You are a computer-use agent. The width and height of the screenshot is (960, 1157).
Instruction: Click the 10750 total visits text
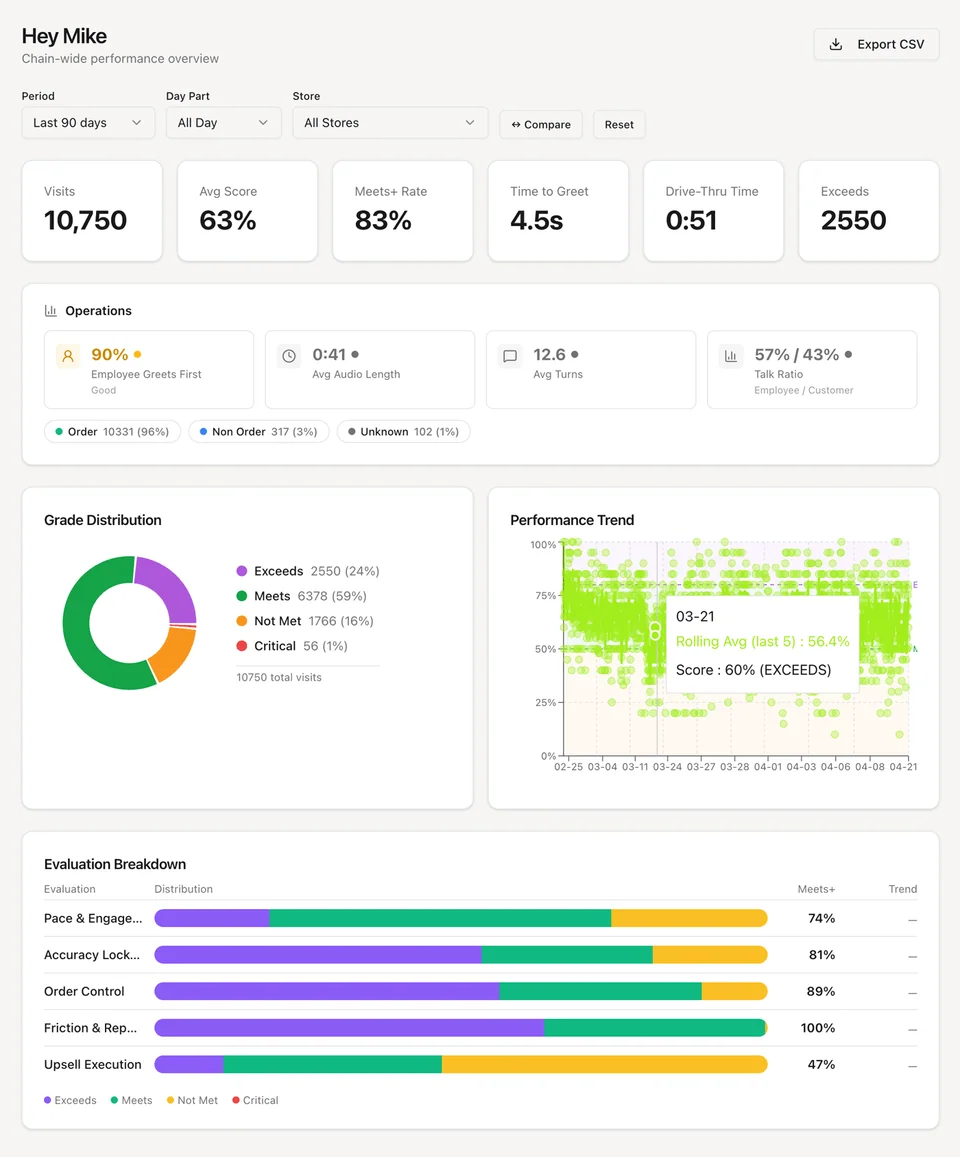tap(279, 677)
